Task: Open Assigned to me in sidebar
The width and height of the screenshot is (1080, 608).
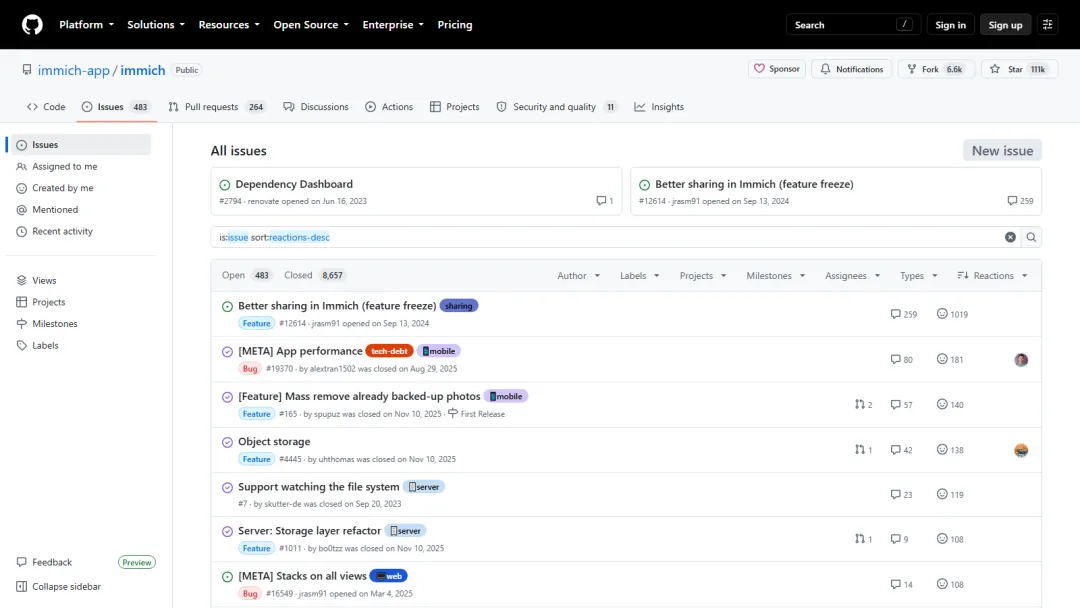Action: (81, 167)
